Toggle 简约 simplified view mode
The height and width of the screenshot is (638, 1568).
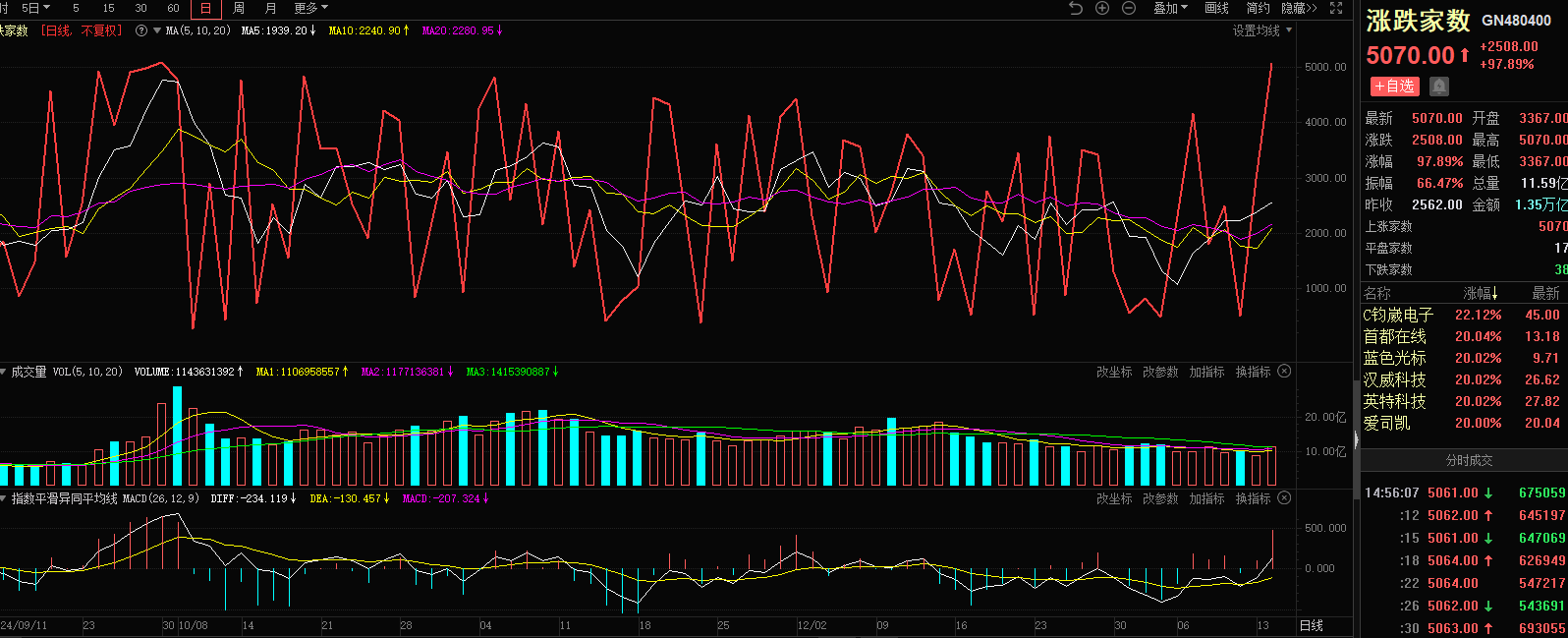click(x=1258, y=8)
